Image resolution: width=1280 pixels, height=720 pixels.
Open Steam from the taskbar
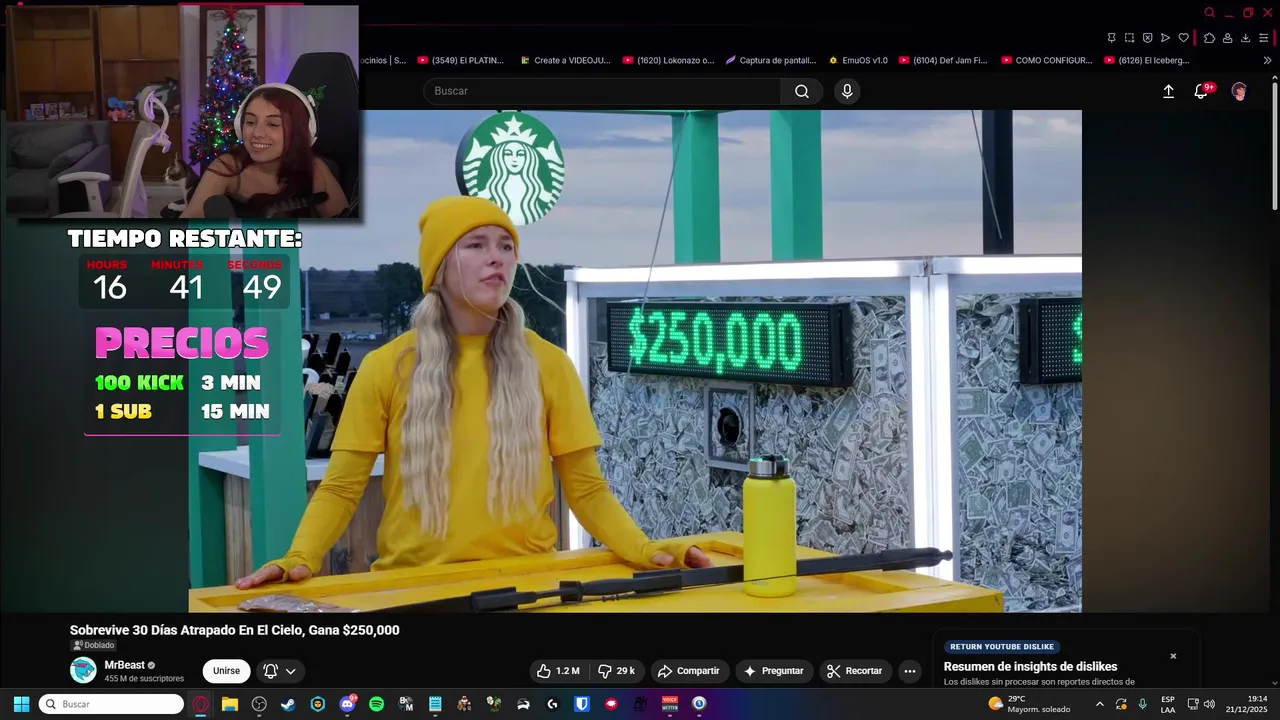[288, 704]
